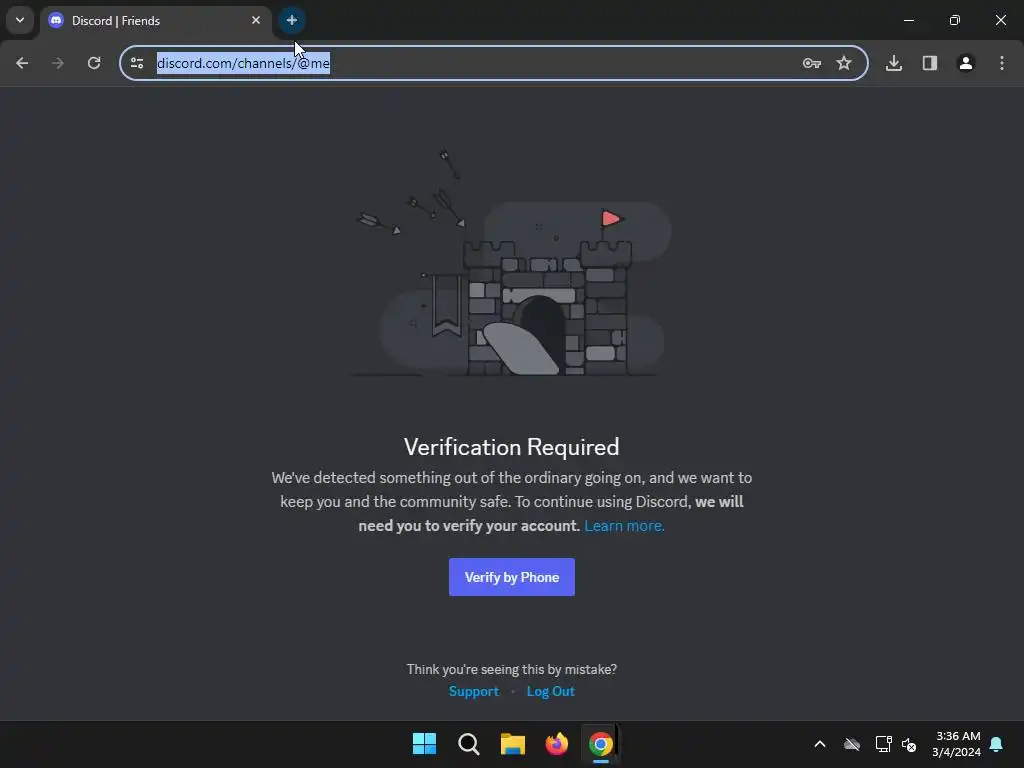1024x768 pixels.
Task: Restore down the Chrome window
Action: [x=955, y=20]
